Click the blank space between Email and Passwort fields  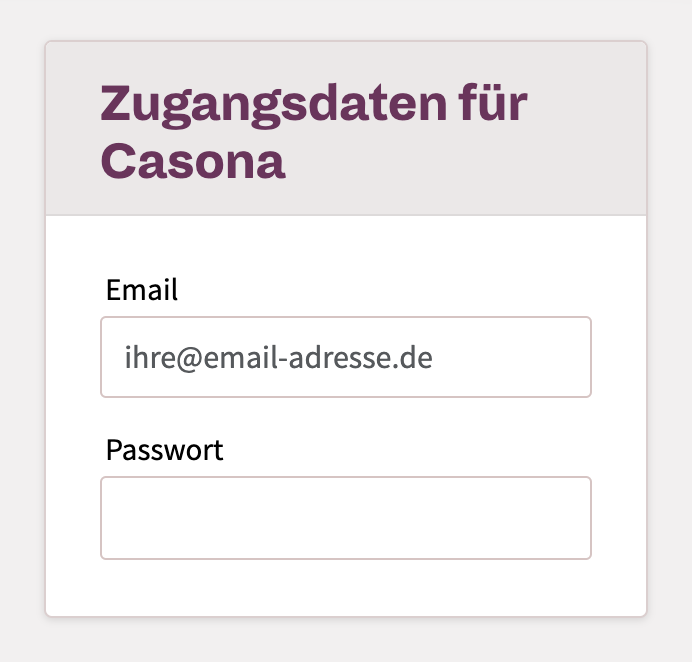[x=346, y=415]
